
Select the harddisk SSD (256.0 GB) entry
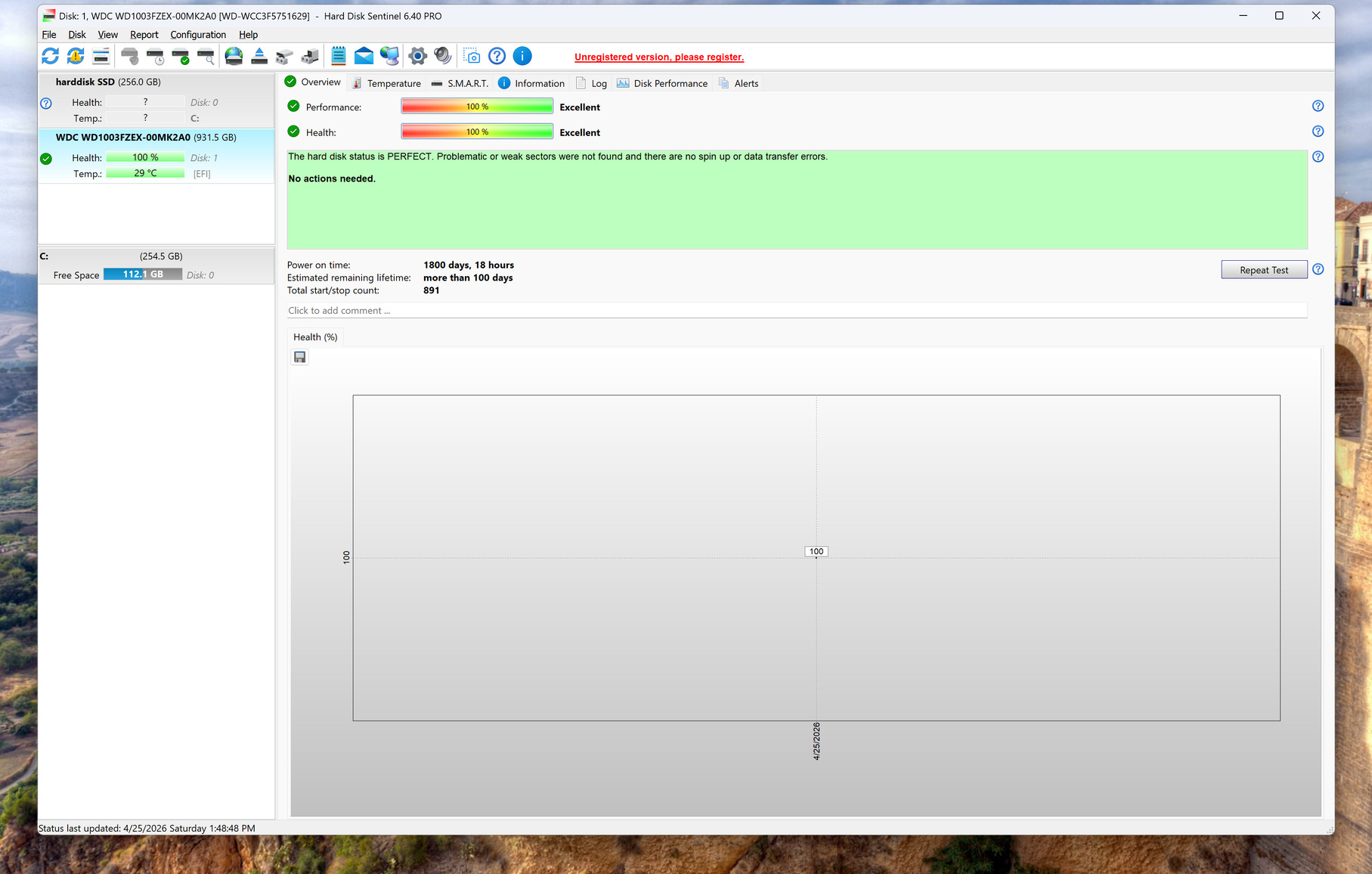coord(156,100)
